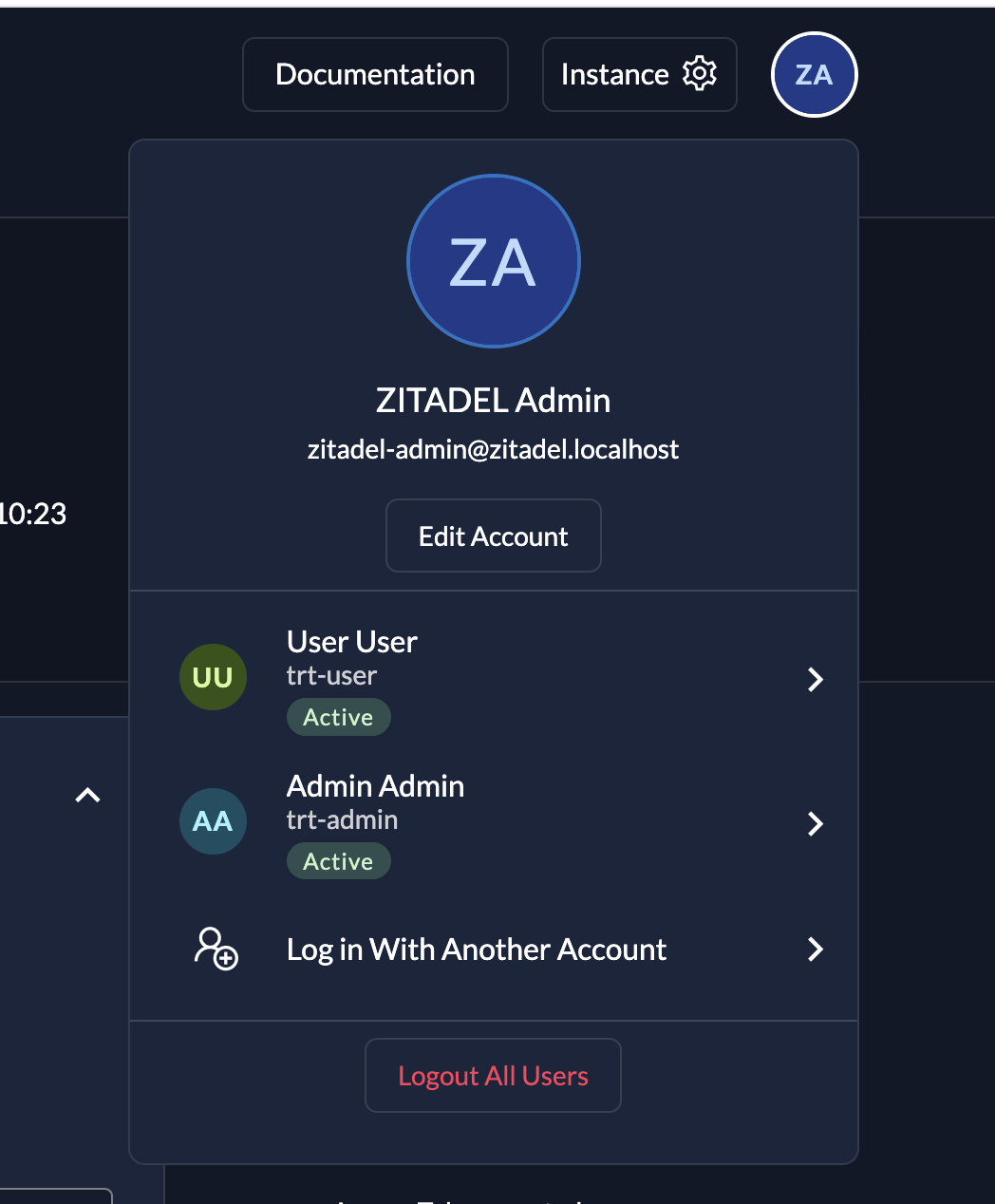
Task: Click the Active badge under trt-admin
Action: click(x=338, y=861)
